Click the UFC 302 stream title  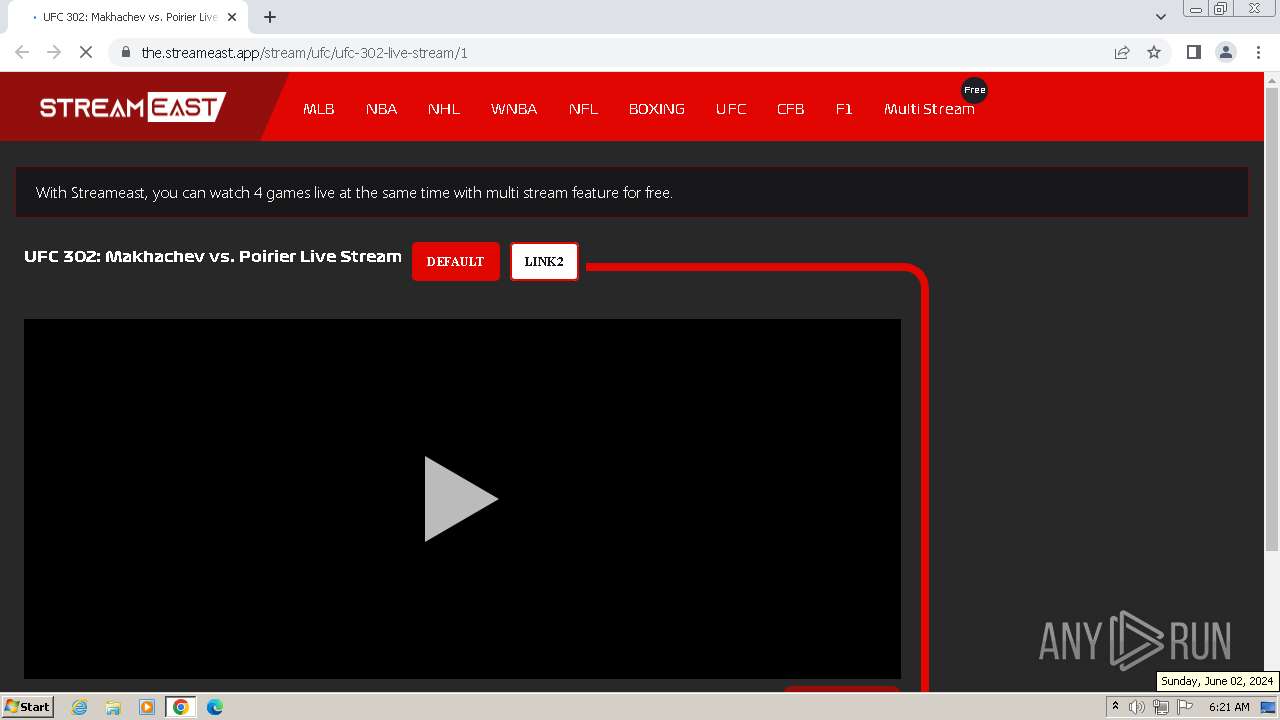[213, 256]
